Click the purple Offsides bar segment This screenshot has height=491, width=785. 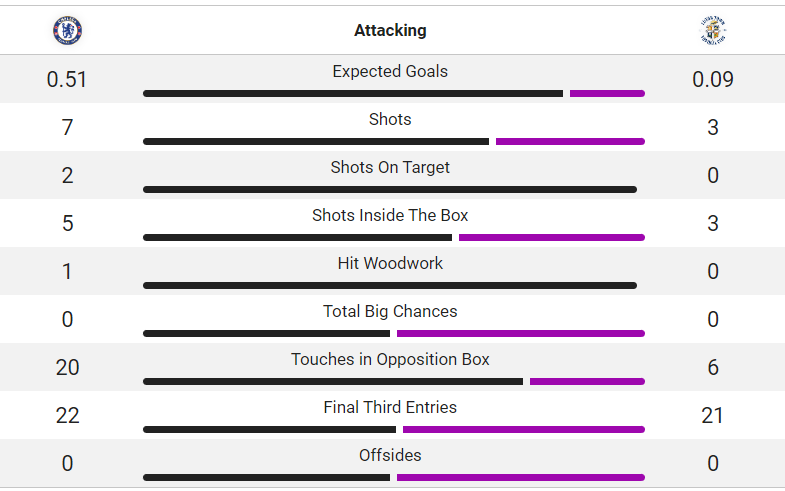[521, 478]
